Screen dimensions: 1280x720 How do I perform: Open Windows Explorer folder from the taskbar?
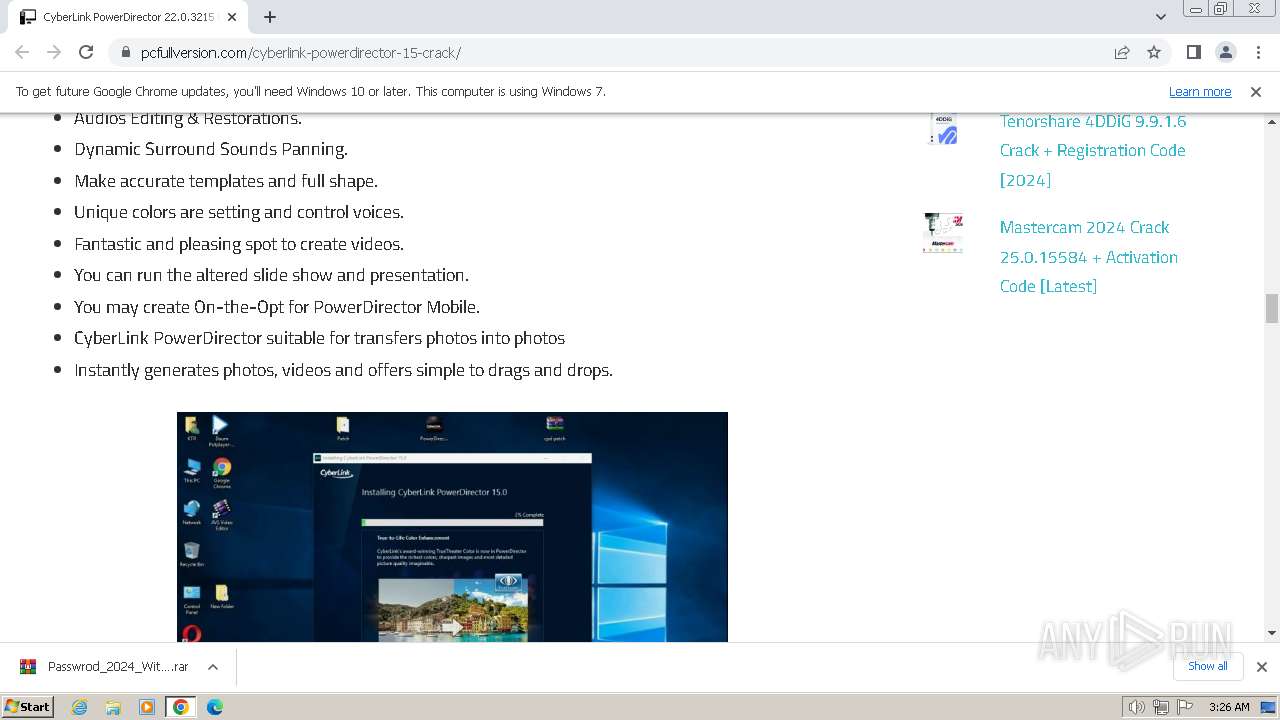[113, 707]
